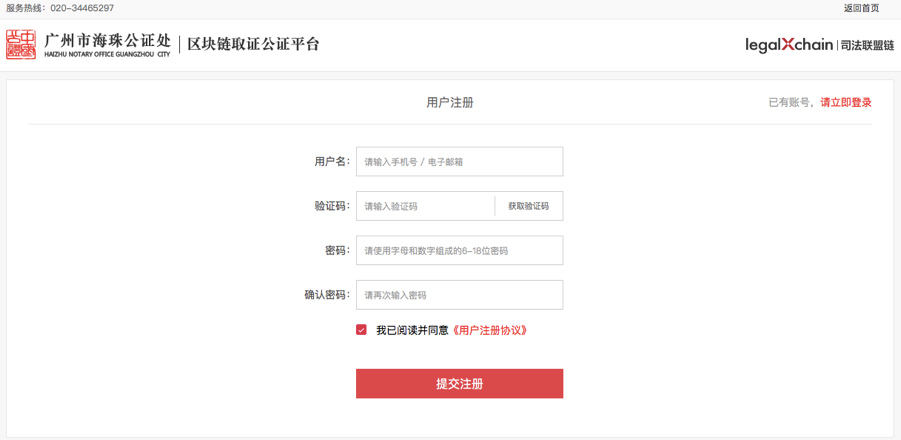Click the 广州市海珠公证处 title text

pos(107,40)
